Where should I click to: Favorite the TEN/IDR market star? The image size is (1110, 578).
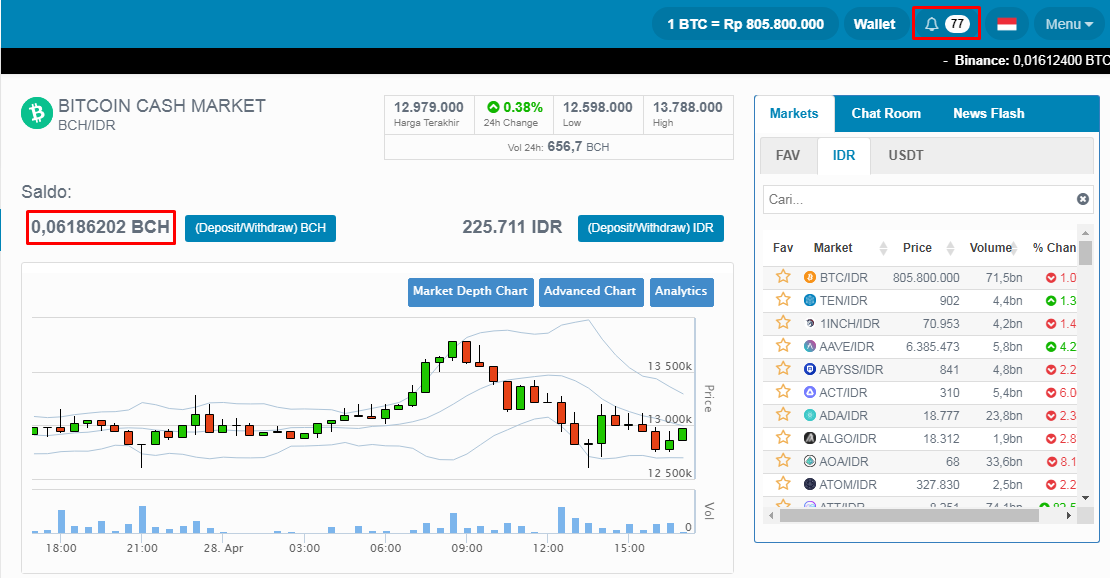tap(782, 300)
